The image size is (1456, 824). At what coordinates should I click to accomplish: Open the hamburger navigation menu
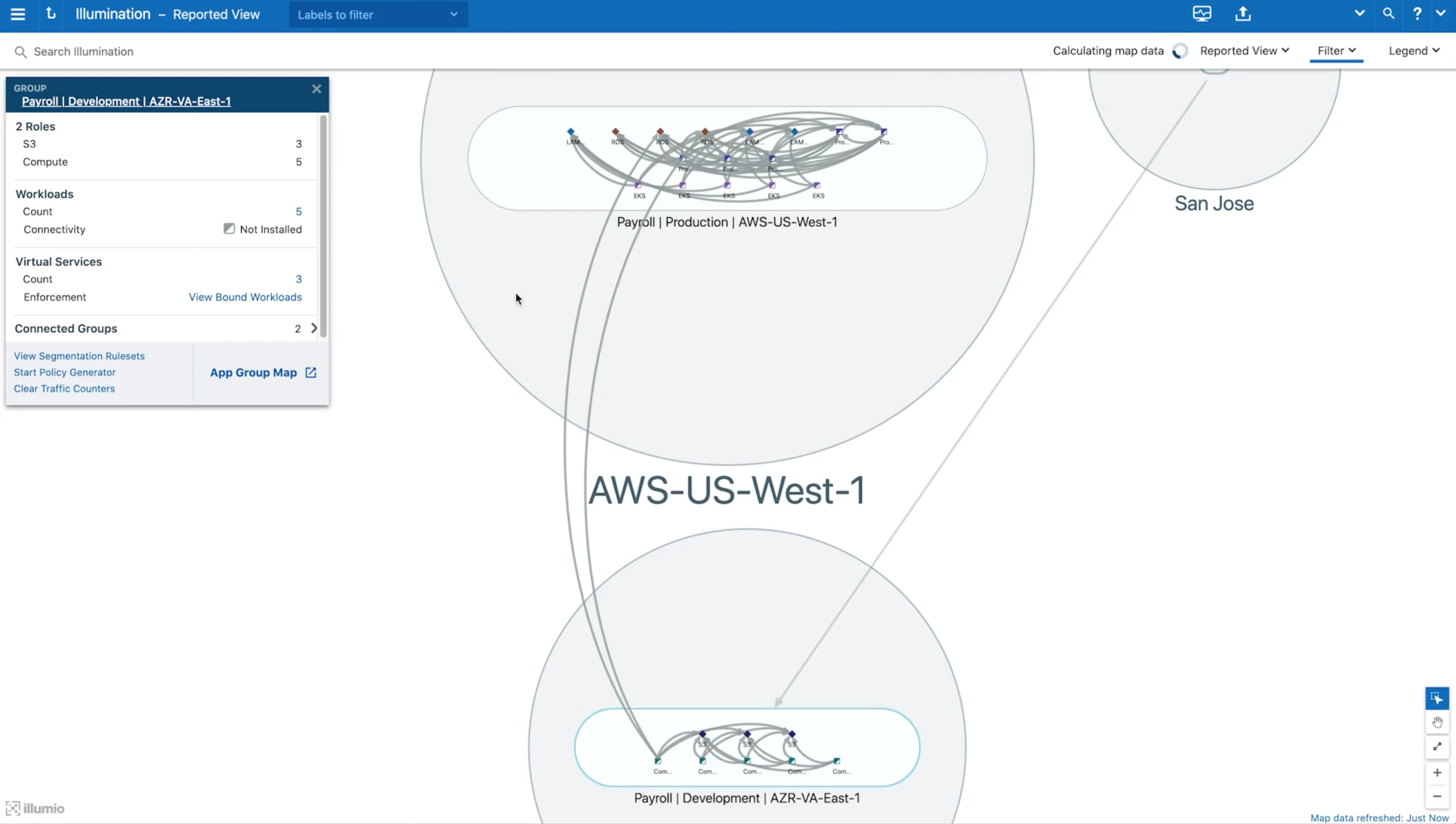[x=18, y=14]
